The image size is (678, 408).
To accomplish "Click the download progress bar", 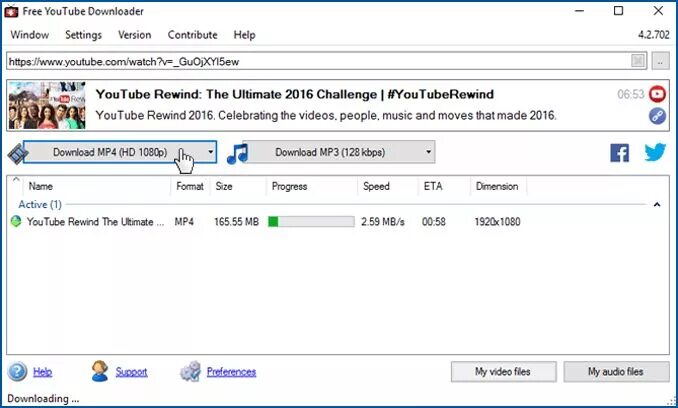I will click(311, 222).
